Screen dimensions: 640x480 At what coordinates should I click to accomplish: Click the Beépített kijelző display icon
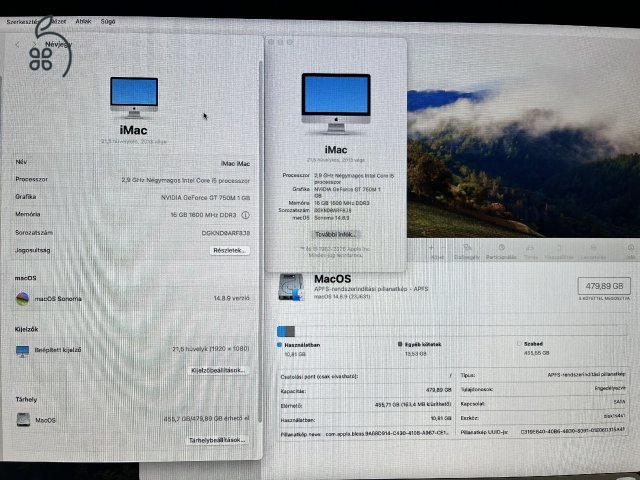22,350
